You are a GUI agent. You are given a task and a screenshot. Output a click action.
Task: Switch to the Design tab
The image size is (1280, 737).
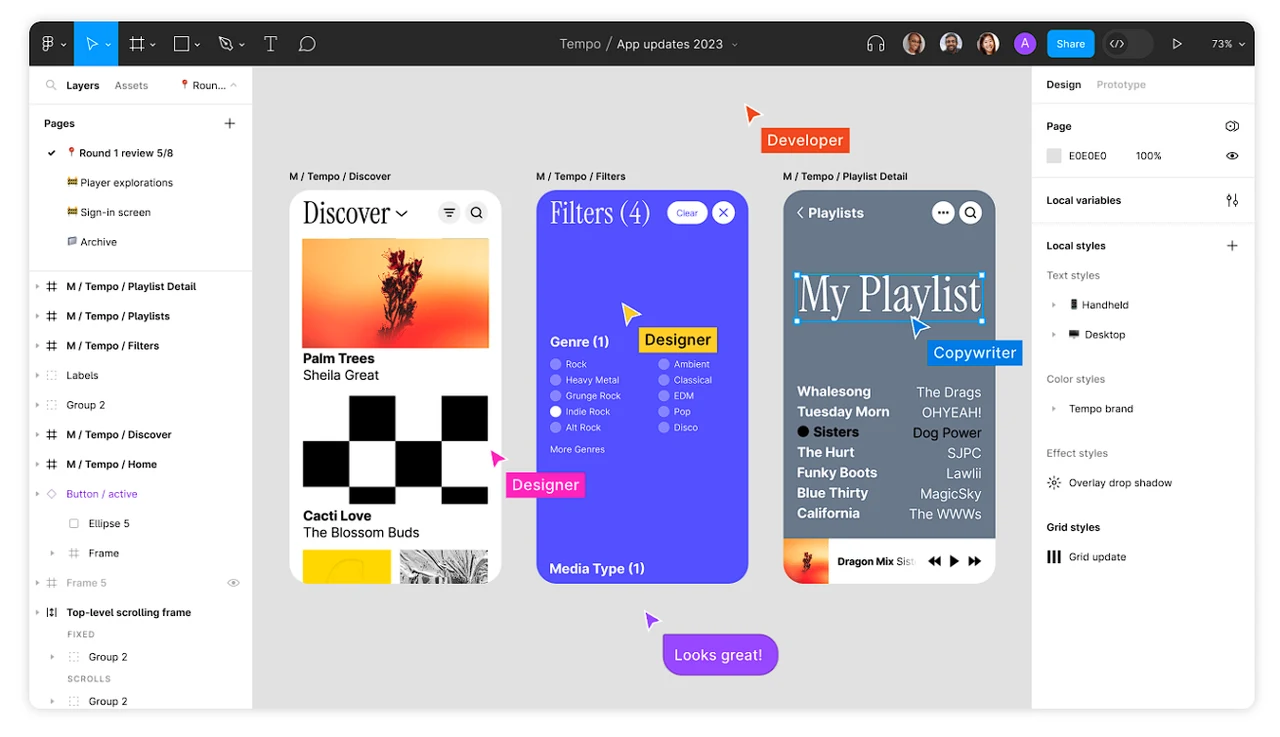pyautogui.click(x=1064, y=85)
